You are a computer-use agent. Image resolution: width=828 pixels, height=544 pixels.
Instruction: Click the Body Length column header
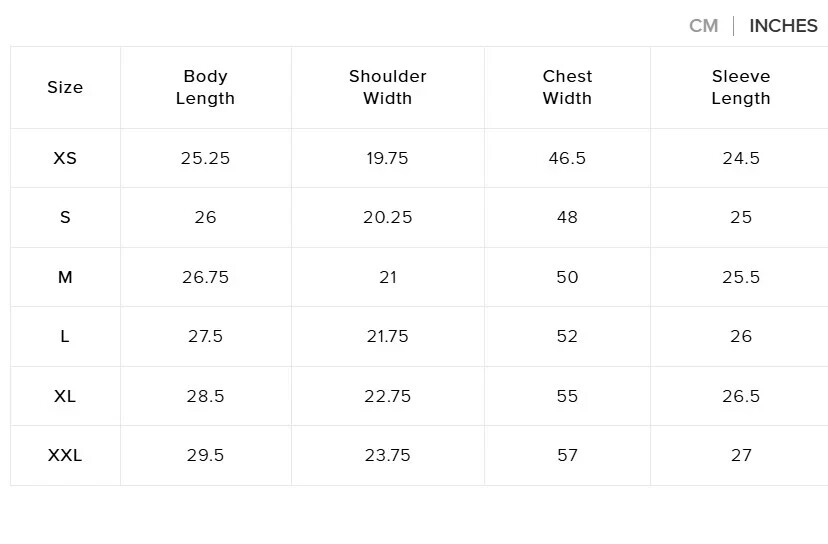205,87
